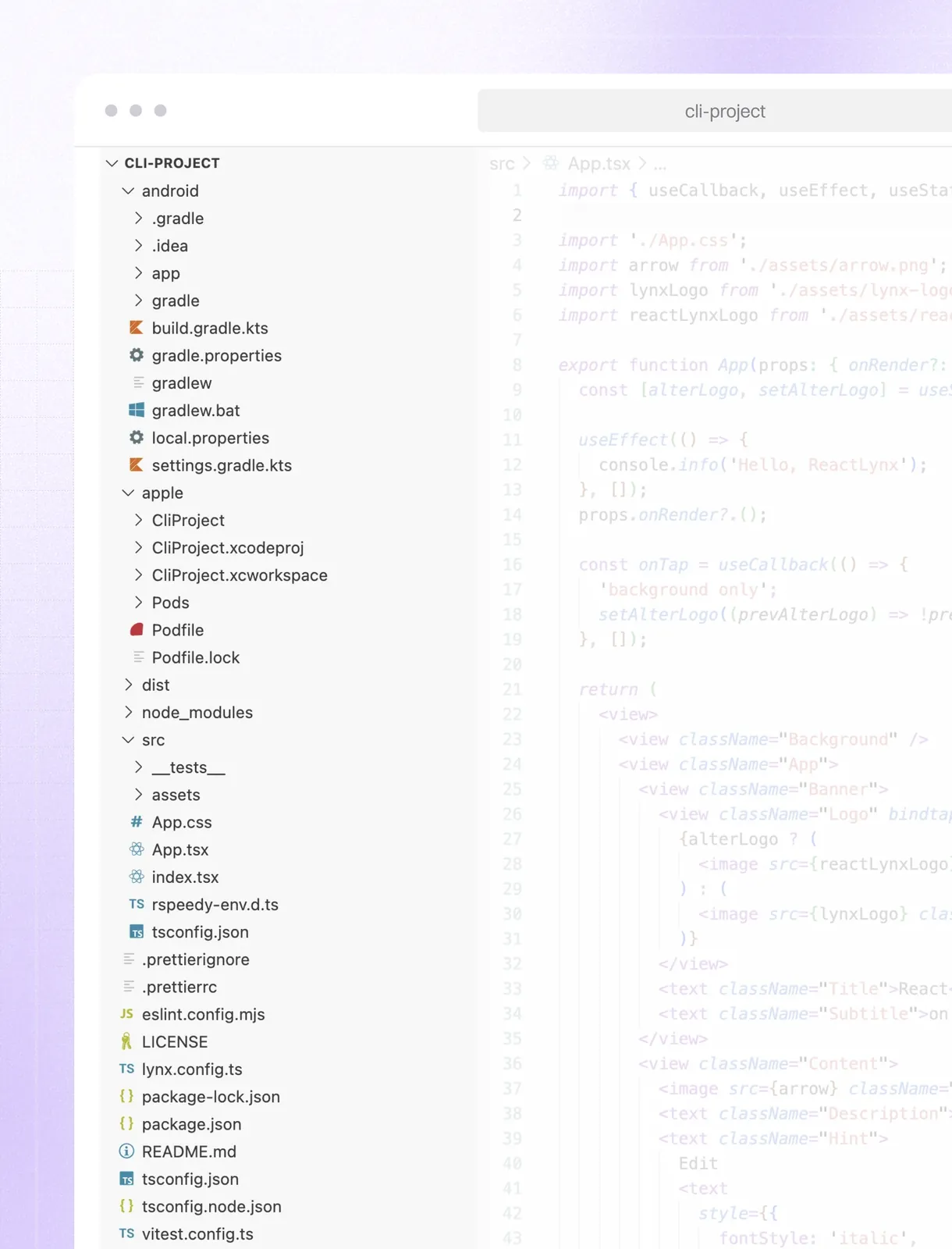
Task: Expand the .idea folder chevron
Action: [x=138, y=245]
